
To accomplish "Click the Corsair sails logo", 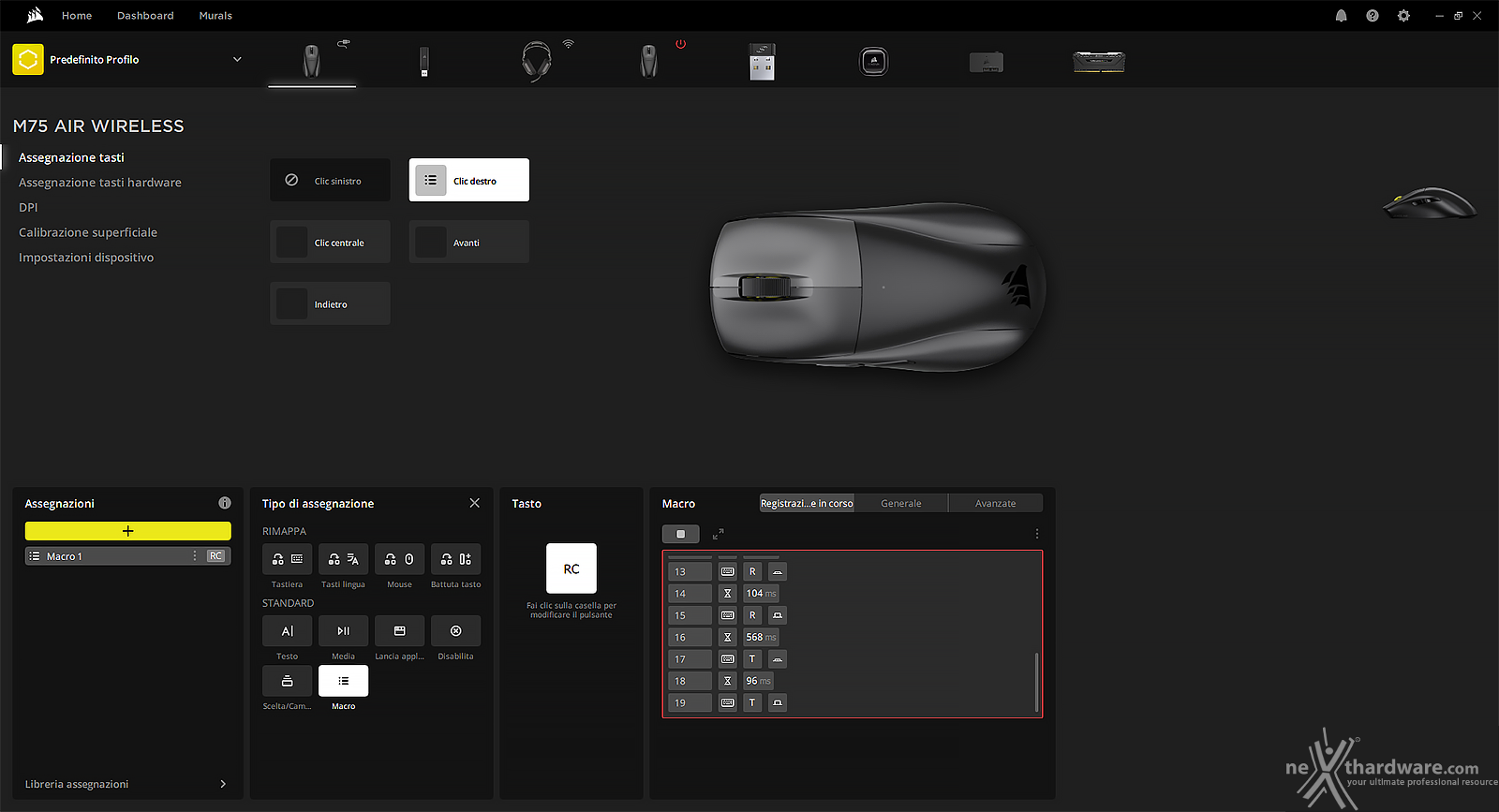I will (35, 15).
